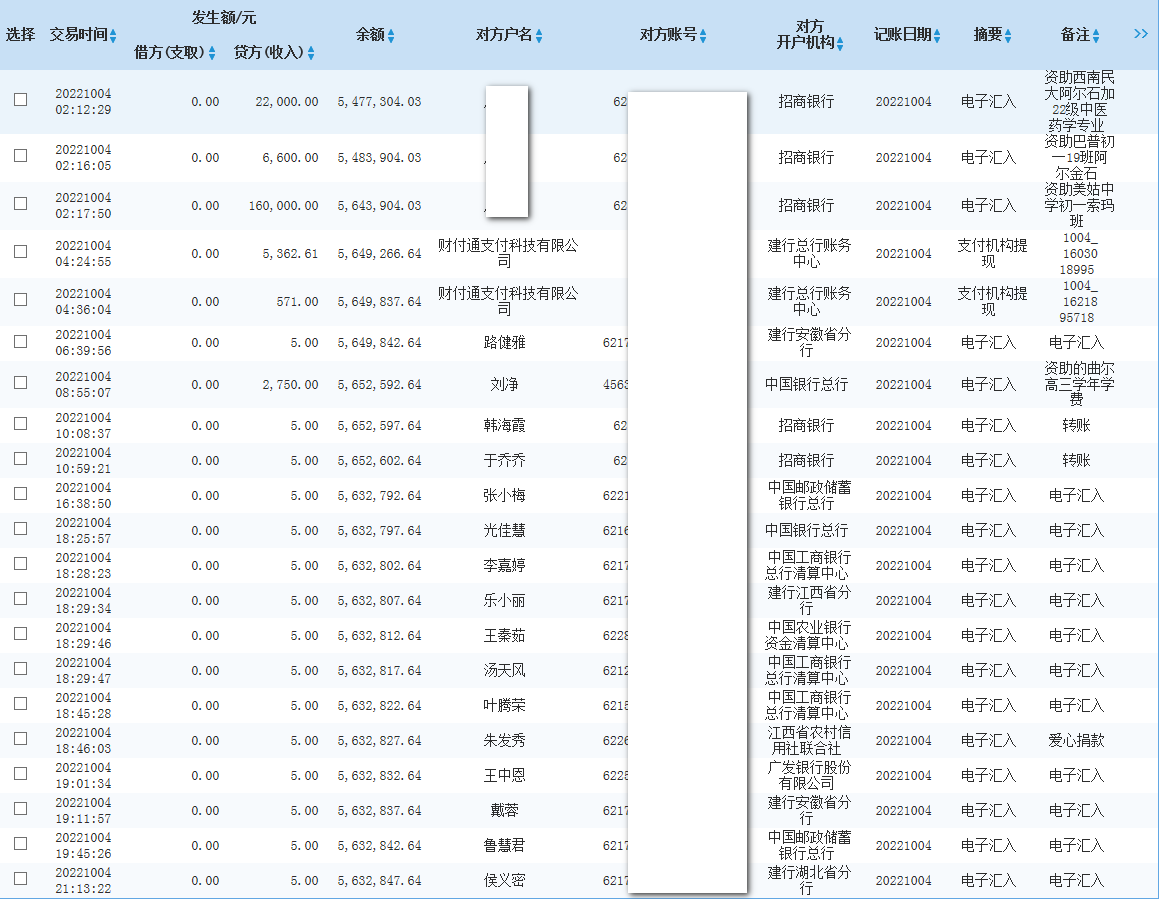Click remark 1004_1621895718
The height and width of the screenshot is (899, 1160).
1078,302
